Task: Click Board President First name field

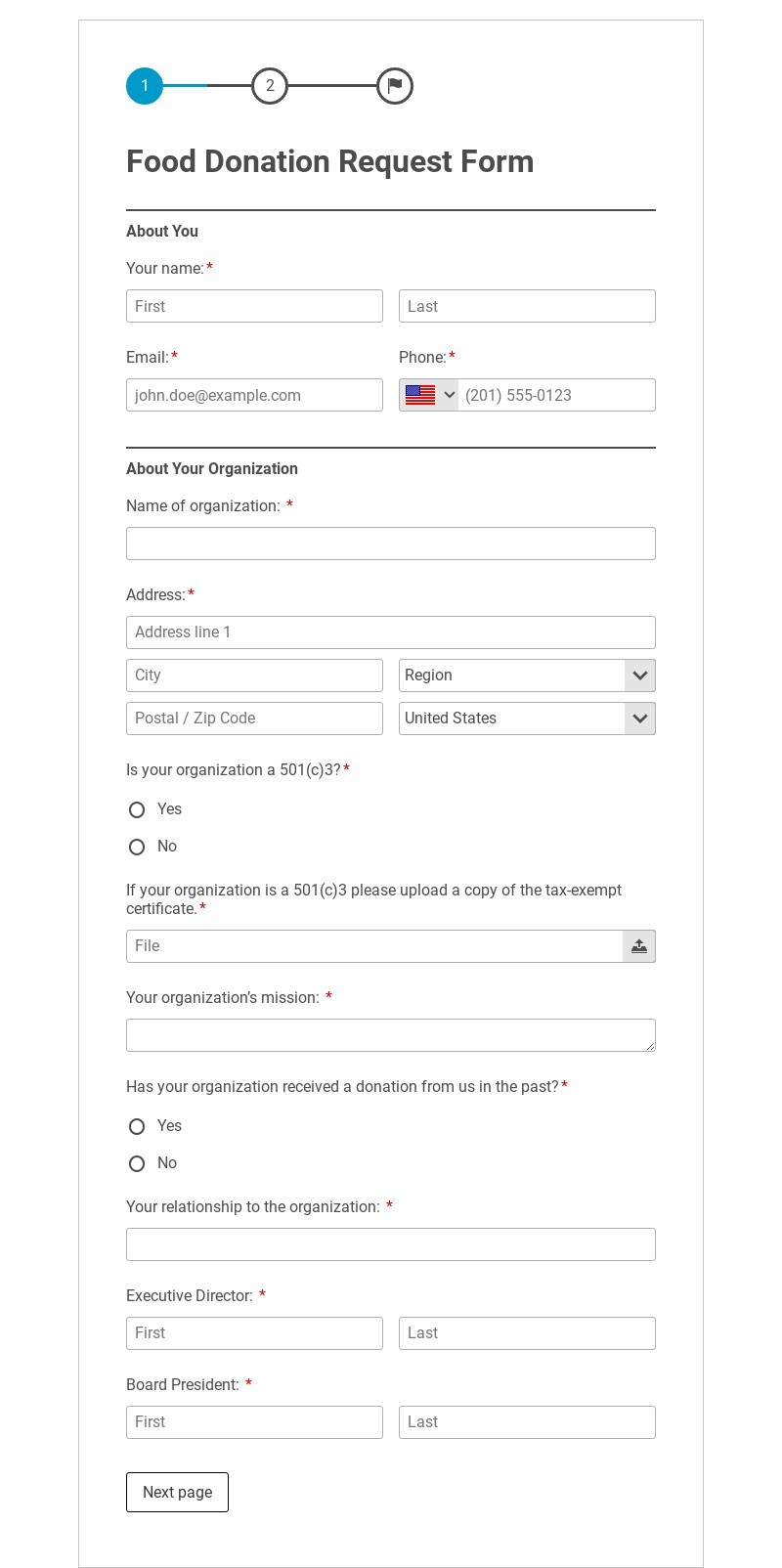Action: pyautogui.click(x=254, y=1422)
